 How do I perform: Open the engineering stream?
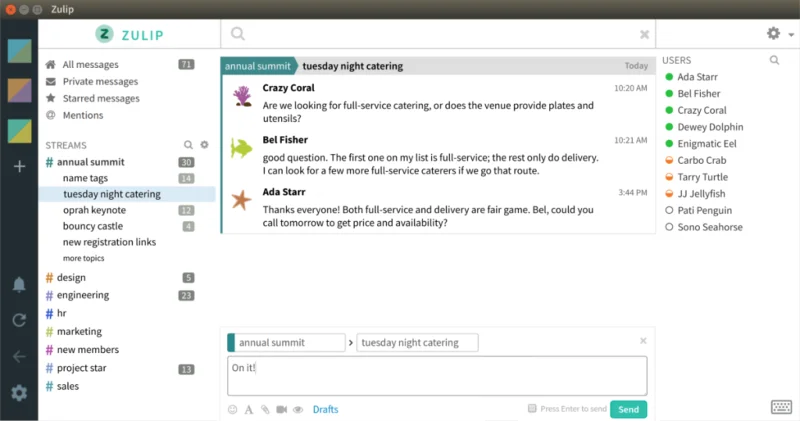click(x=83, y=295)
